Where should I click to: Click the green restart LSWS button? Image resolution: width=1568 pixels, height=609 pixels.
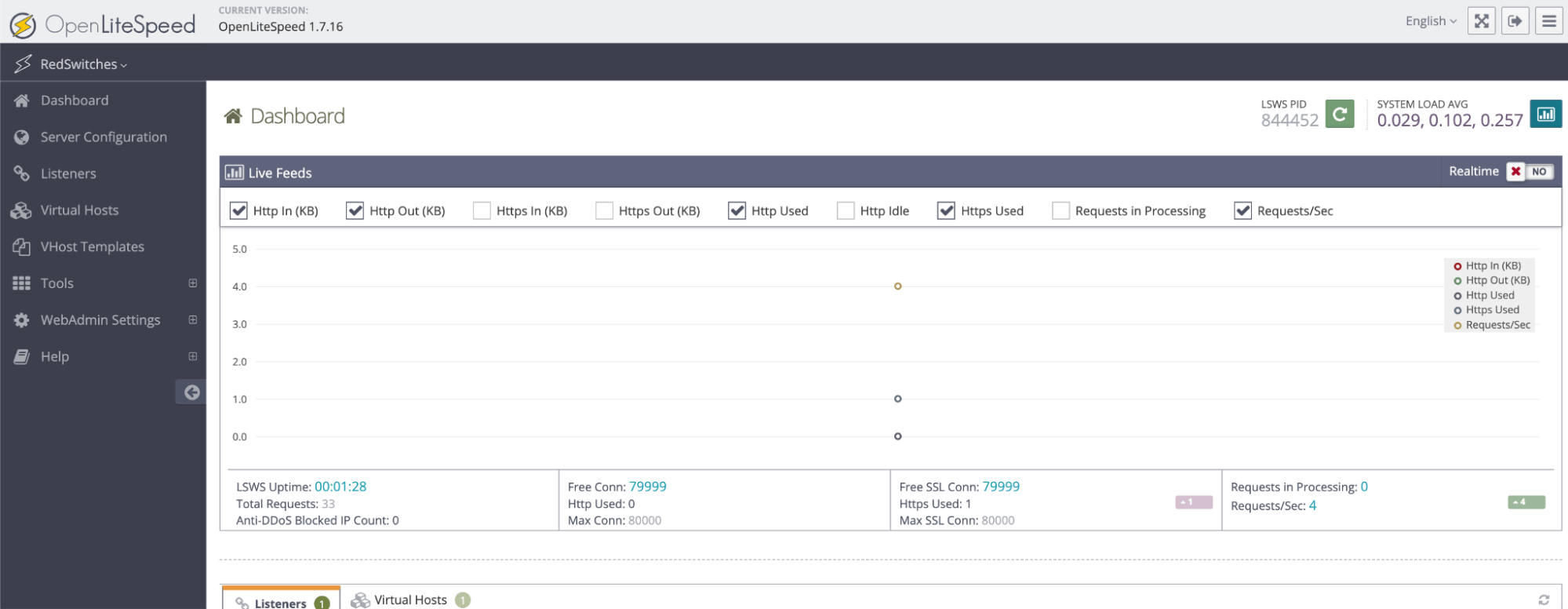click(1340, 114)
